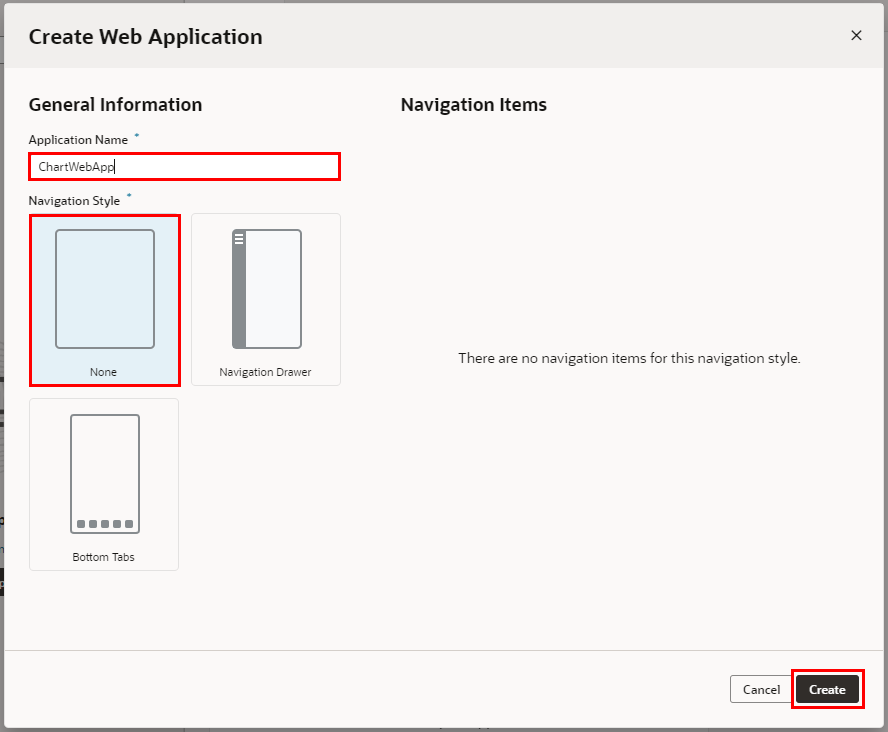Click the Navigation Drawer layout icon
This screenshot has height=732, width=888.
267,289
